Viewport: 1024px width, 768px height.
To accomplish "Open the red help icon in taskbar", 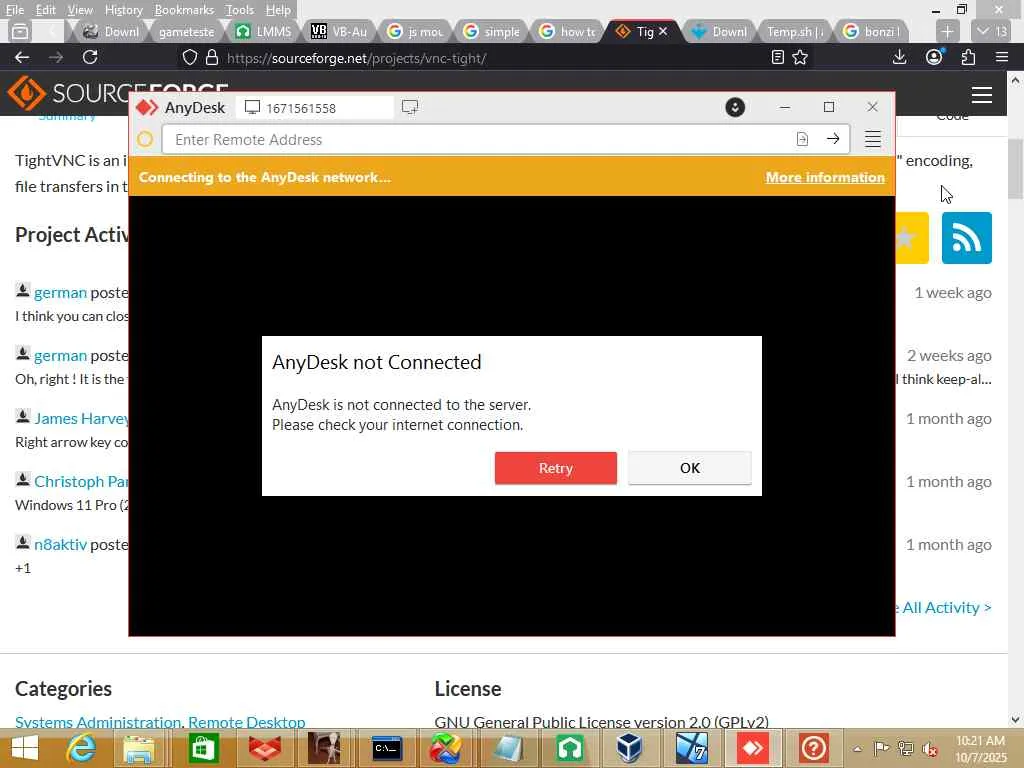I will 813,748.
